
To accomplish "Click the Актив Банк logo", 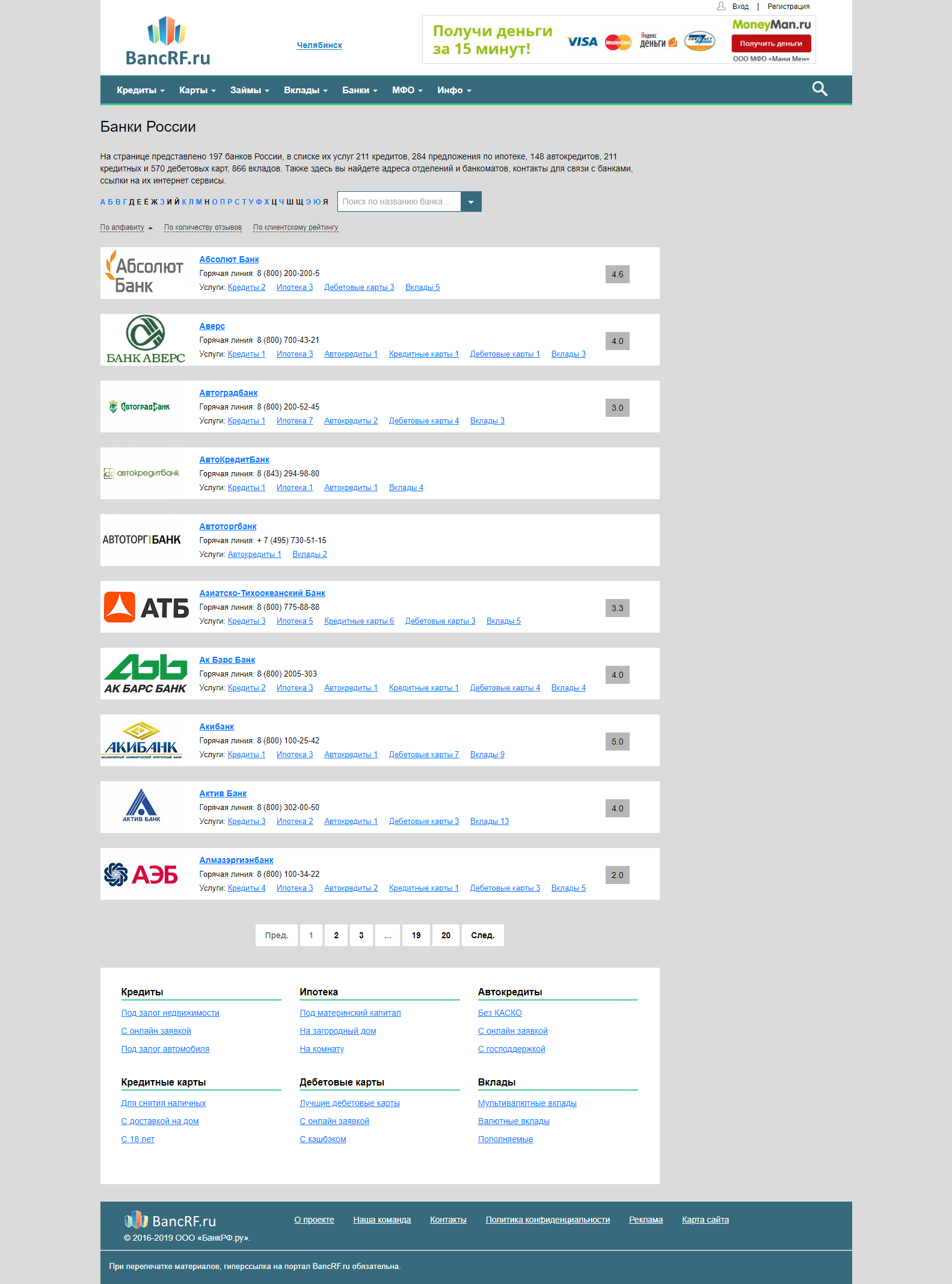I will [142, 806].
